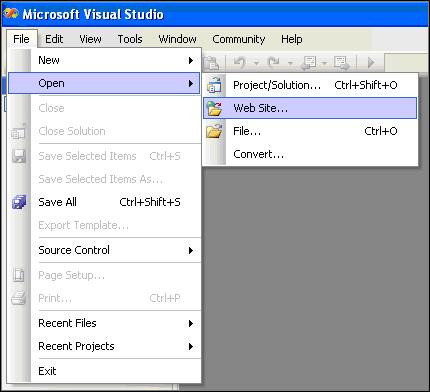430x392 pixels.
Task: Click the Visual Studio title bar logo
Action: (11, 14)
